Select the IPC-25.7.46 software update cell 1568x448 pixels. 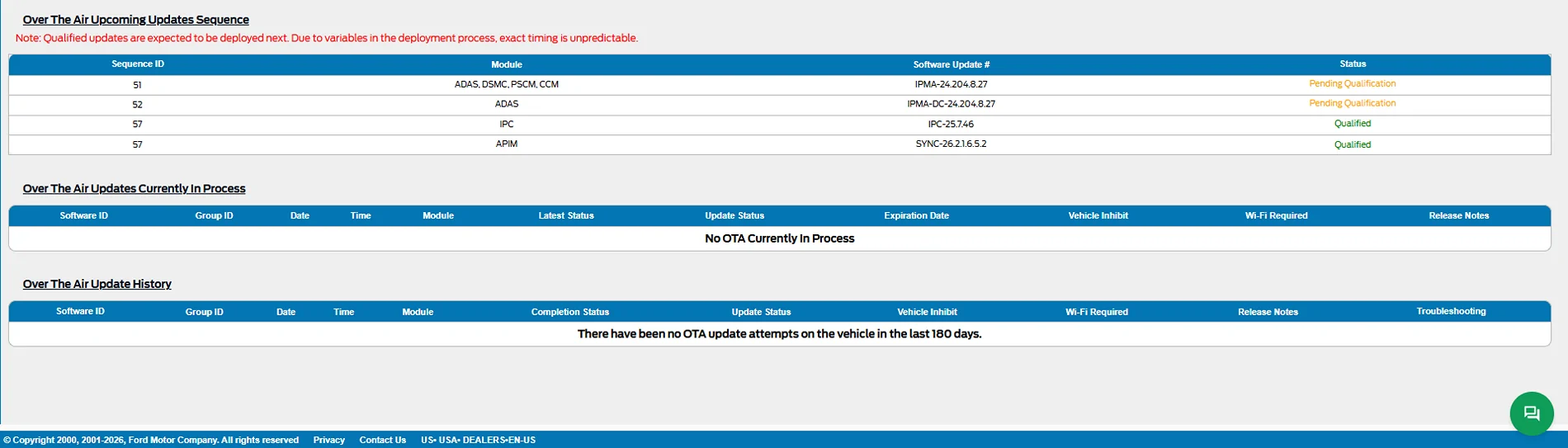(x=951, y=124)
